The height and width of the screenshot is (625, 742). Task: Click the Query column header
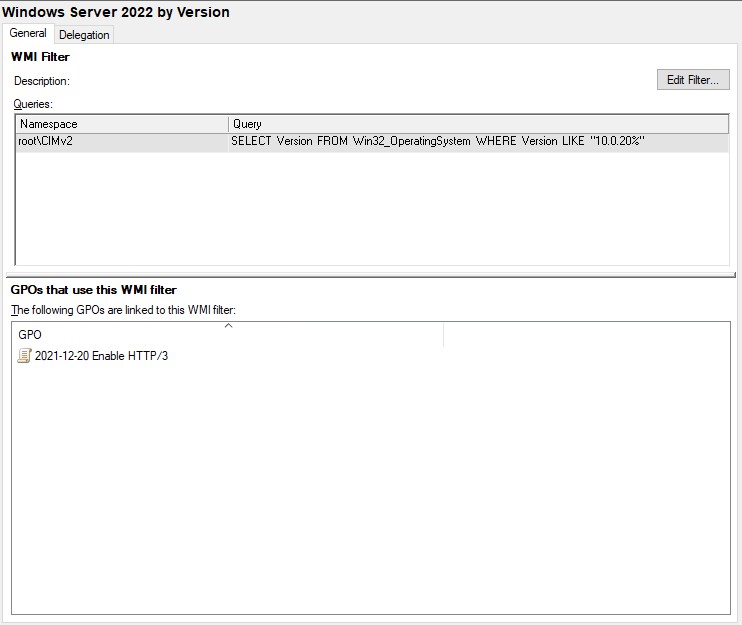[478, 124]
